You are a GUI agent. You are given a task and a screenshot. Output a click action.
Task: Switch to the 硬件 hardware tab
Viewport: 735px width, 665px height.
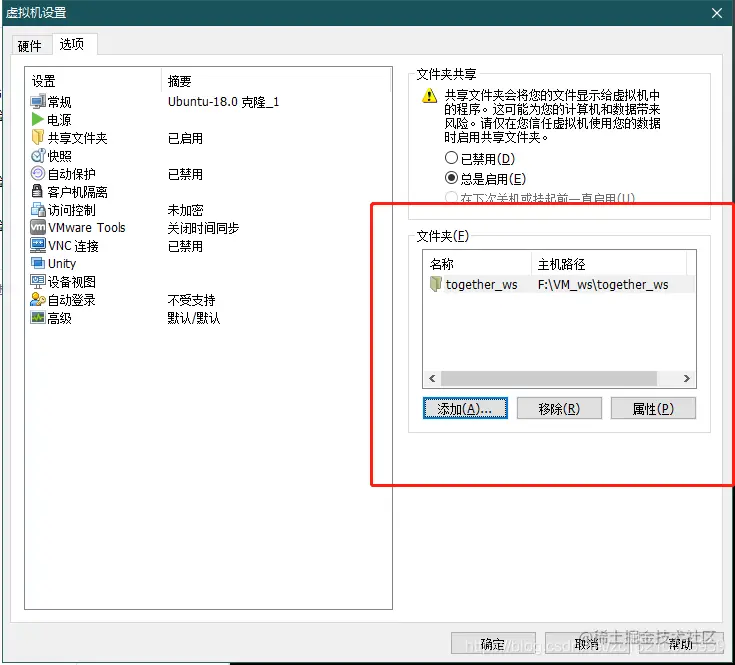(30, 46)
